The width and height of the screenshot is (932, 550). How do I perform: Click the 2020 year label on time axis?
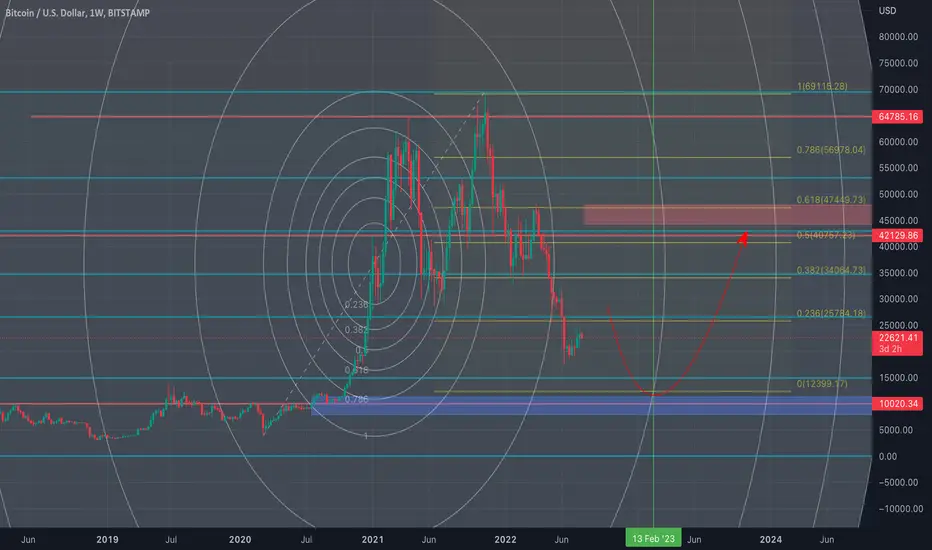point(240,539)
